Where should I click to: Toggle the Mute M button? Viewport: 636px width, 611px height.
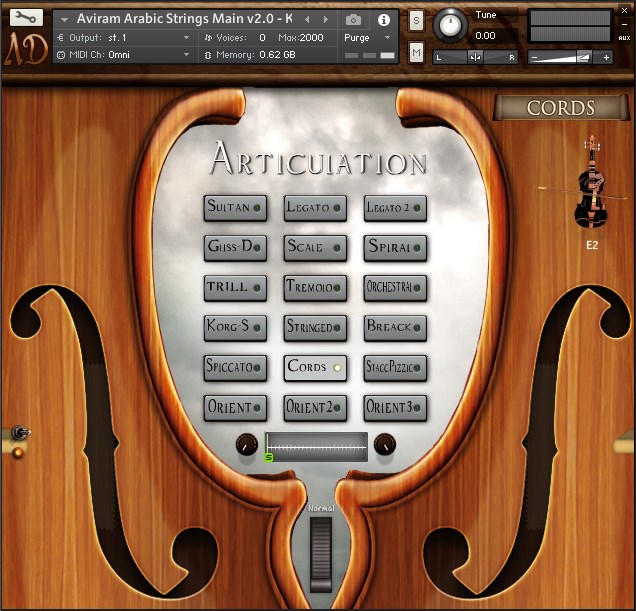pyautogui.click(x=416, y=51)
